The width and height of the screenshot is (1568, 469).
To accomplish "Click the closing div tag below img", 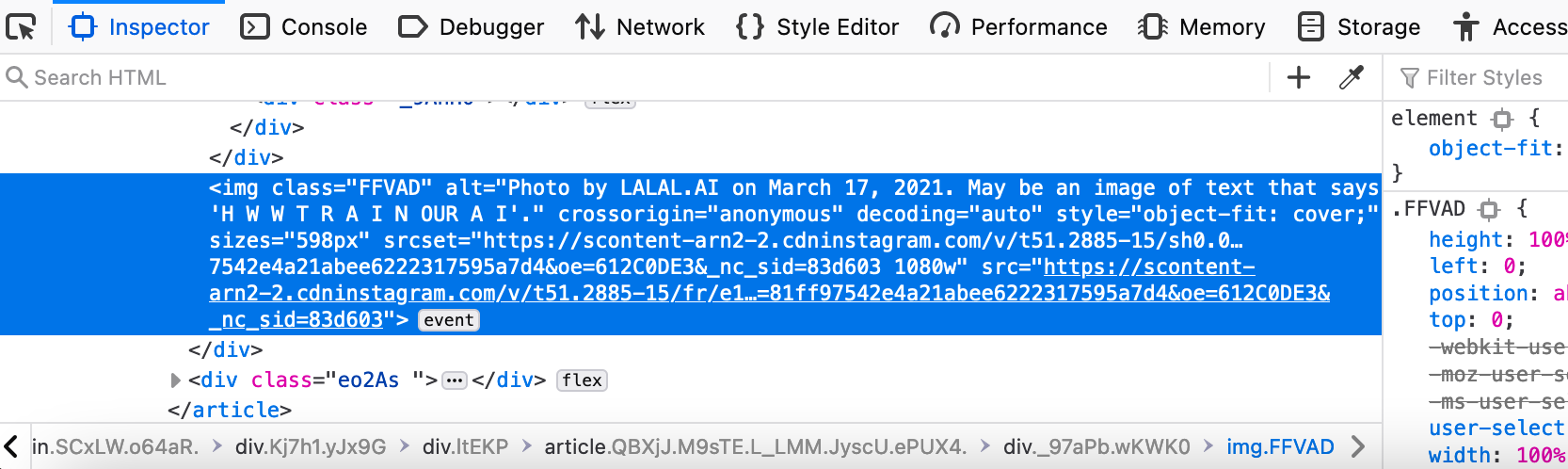I will (x=226, y=350).
